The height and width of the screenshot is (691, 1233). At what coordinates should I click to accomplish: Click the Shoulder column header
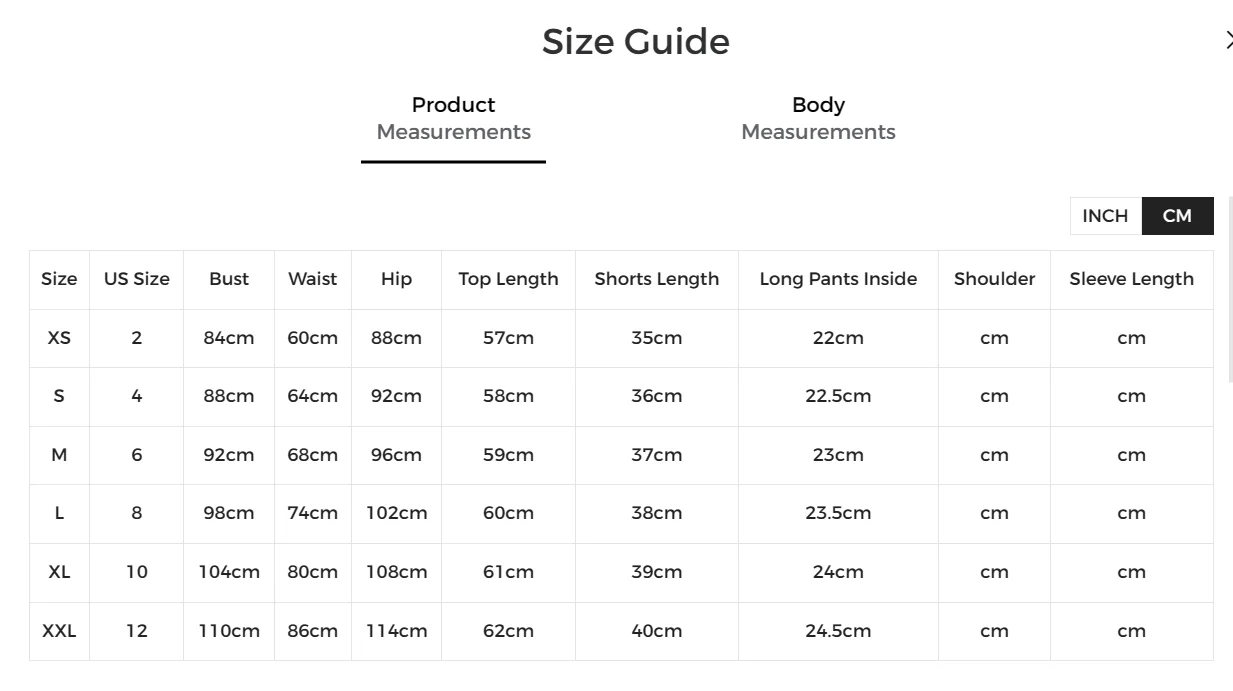tap(994, 279)
